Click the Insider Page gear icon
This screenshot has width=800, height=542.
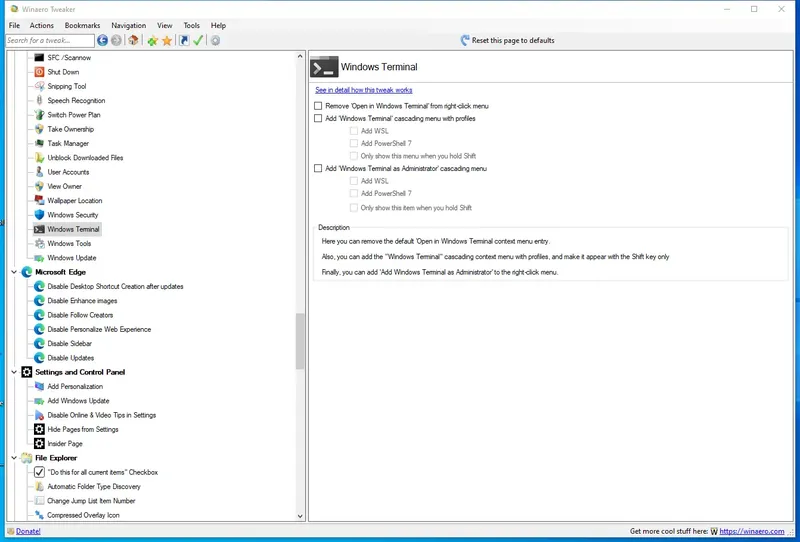coord(39,444)
